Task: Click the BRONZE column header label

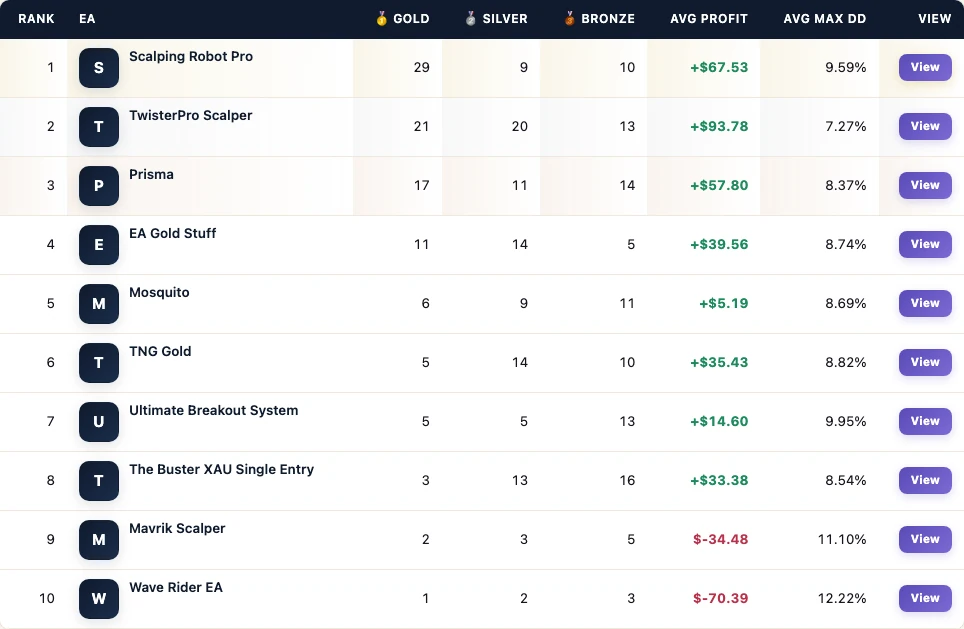Action: coord(608,19)
